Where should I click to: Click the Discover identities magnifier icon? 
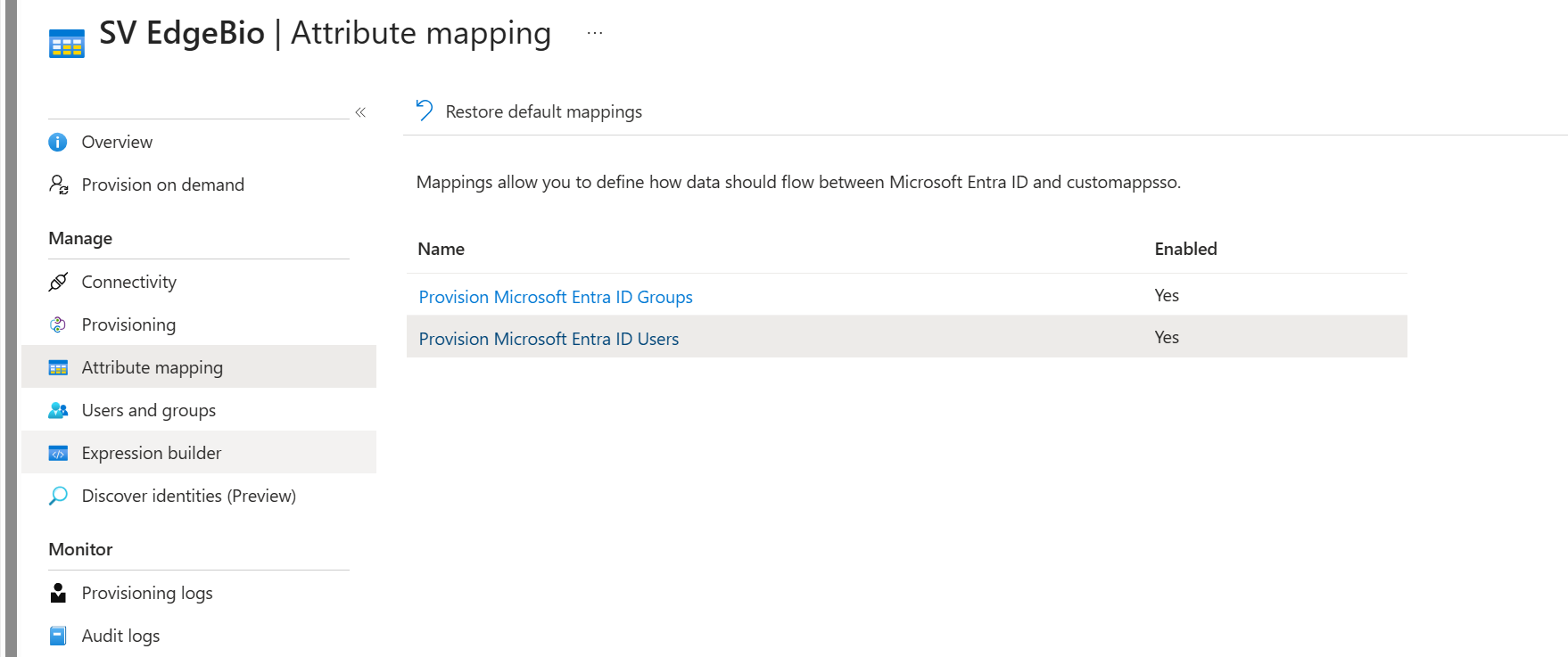click(x=58, y=496)
